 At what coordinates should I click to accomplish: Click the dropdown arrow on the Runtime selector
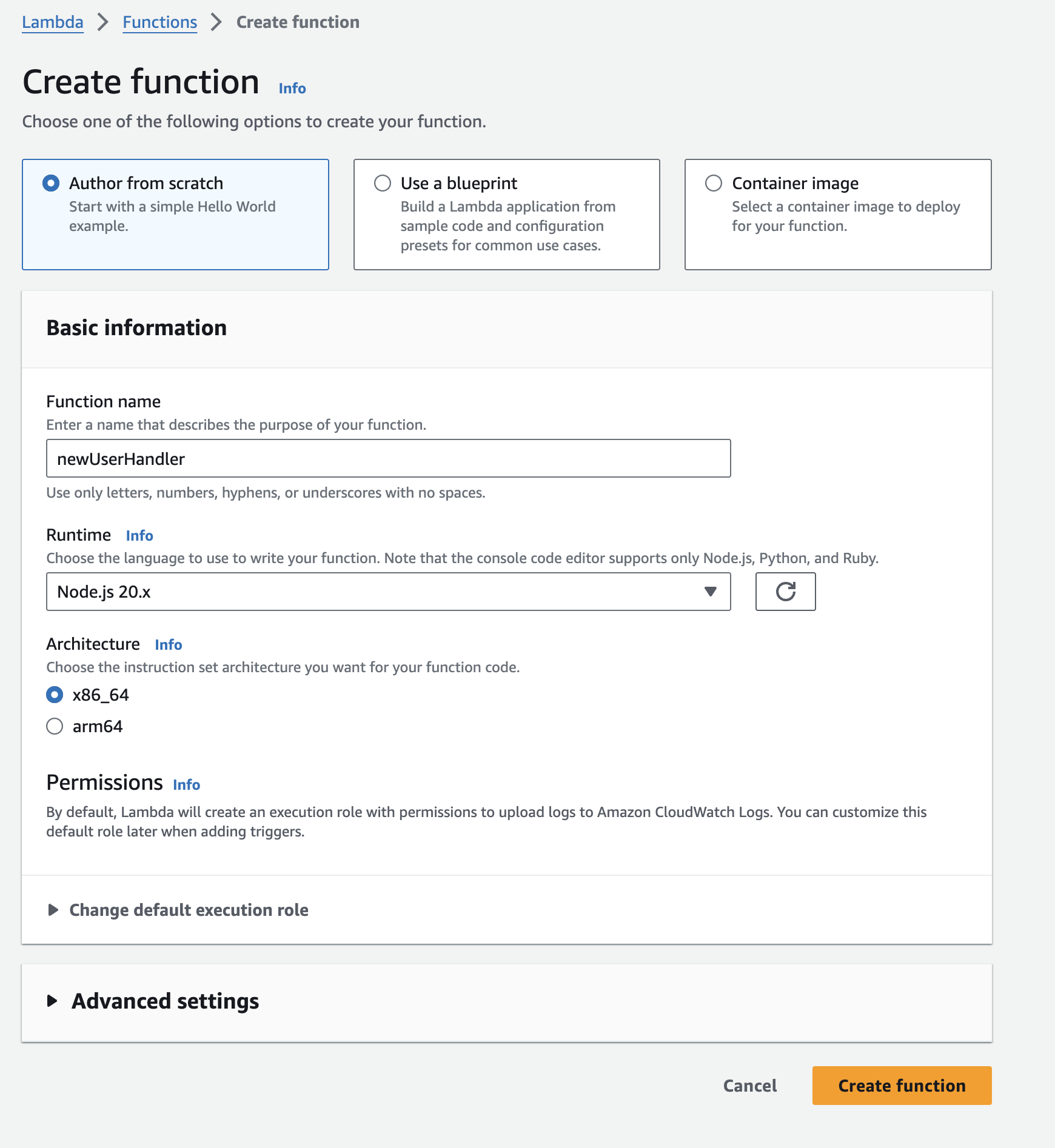coord(710,591)
